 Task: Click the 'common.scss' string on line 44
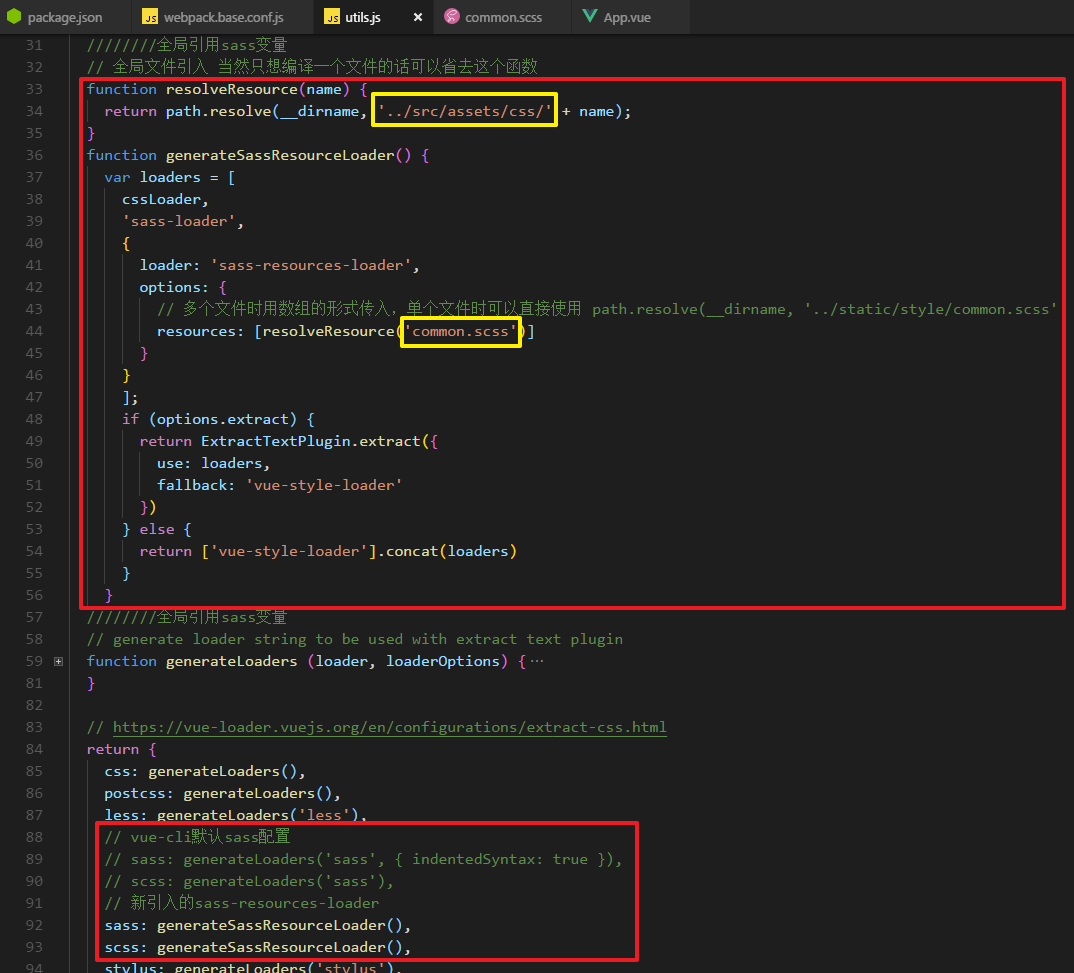(x=460, y=331)
